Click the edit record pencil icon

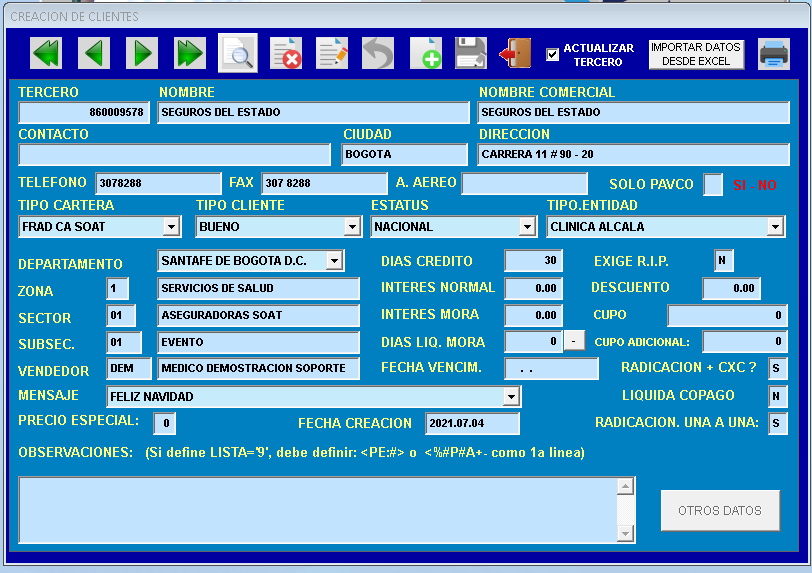[332, 53]
